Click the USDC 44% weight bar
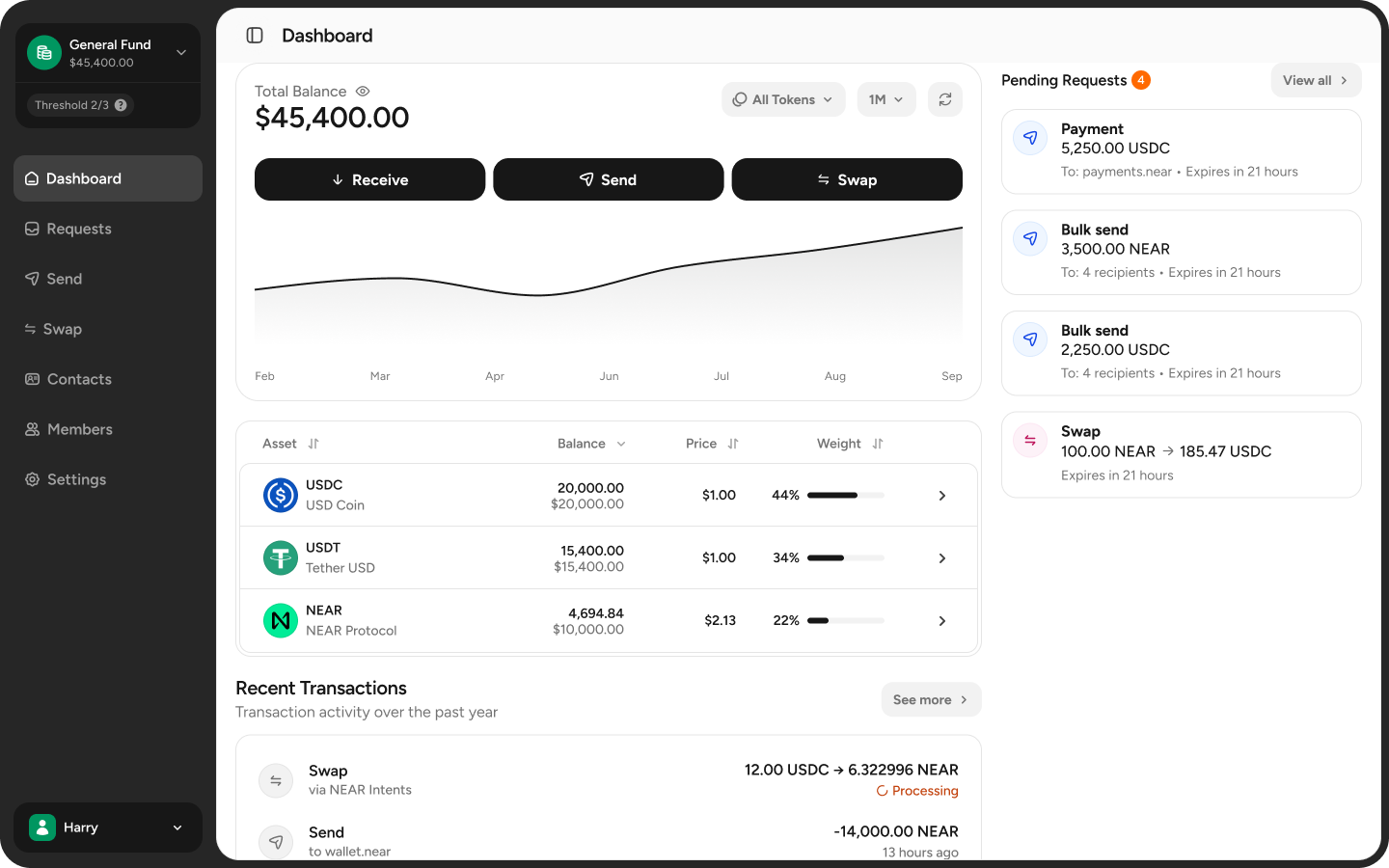 [x=846, y=495]
